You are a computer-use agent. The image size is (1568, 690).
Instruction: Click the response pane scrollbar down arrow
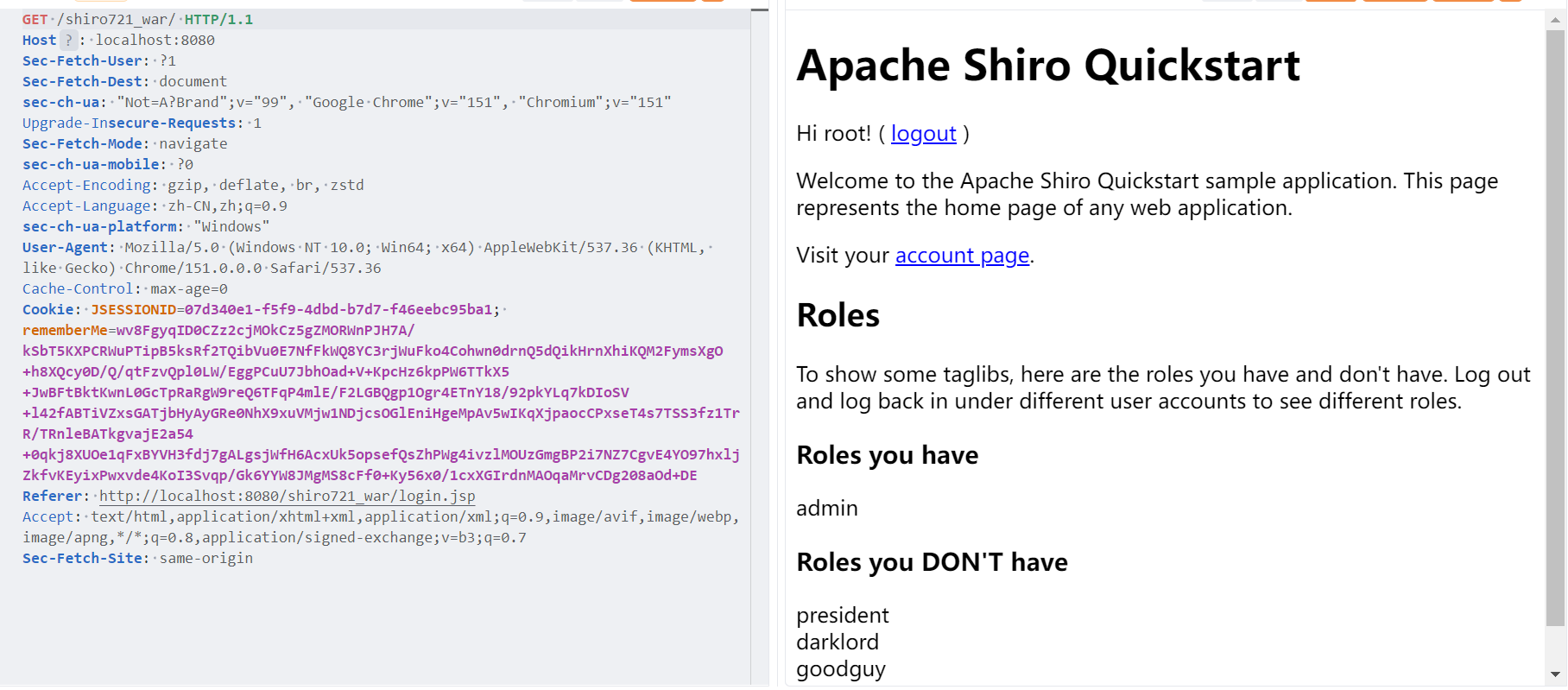click(x=1555, y=674)
